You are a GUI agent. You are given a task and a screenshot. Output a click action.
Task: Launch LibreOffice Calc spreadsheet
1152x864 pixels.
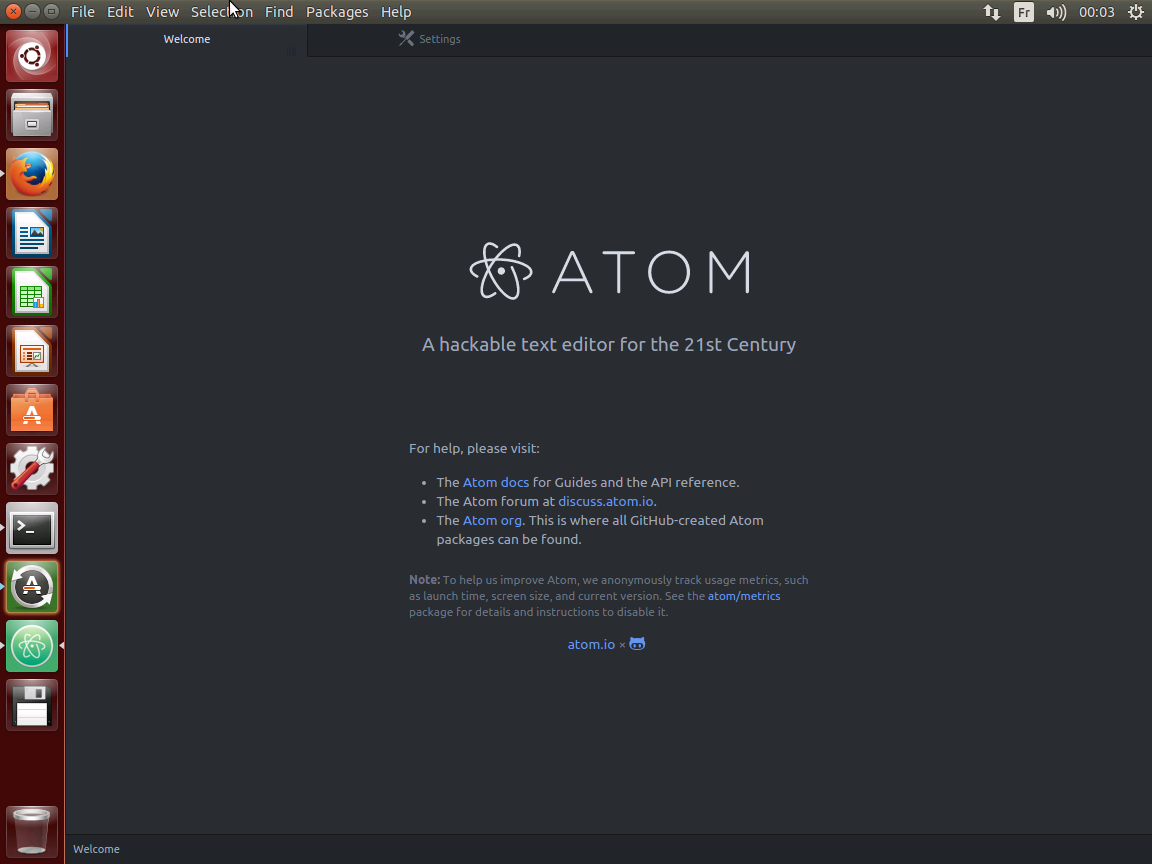pos(32,292)
